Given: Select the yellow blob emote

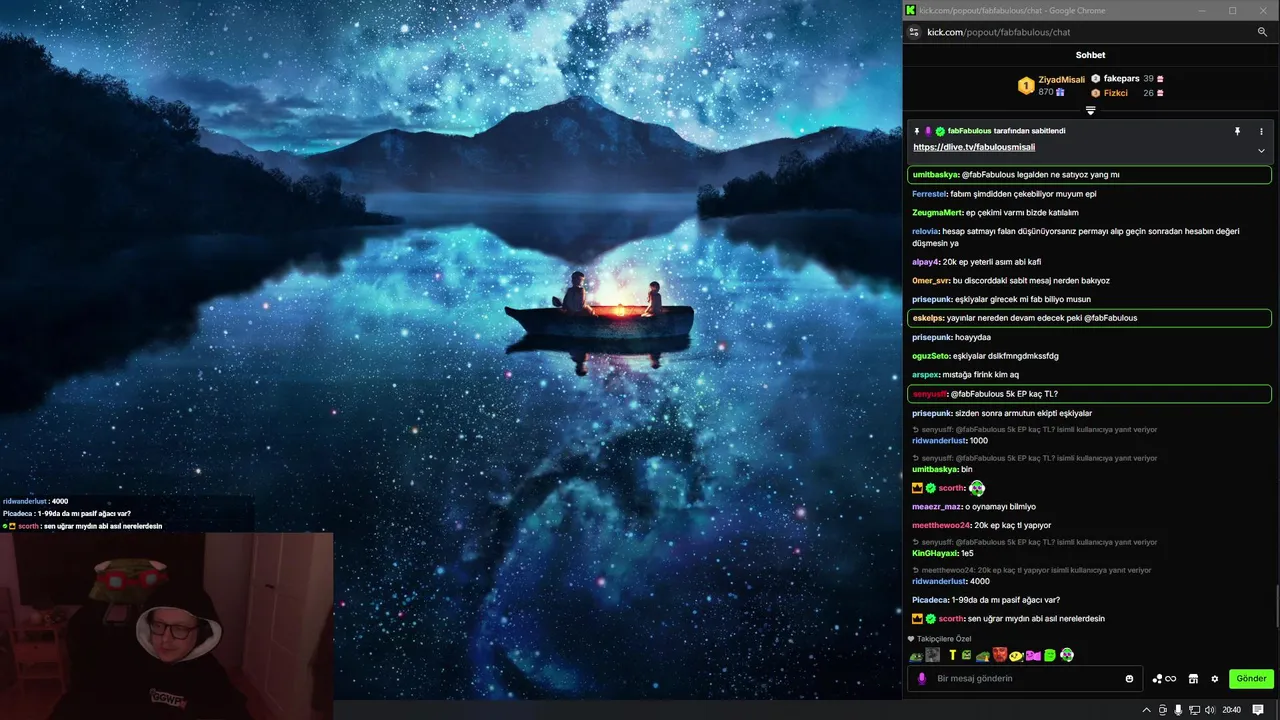Looking at the screenshot, I should coord(1016,656).
